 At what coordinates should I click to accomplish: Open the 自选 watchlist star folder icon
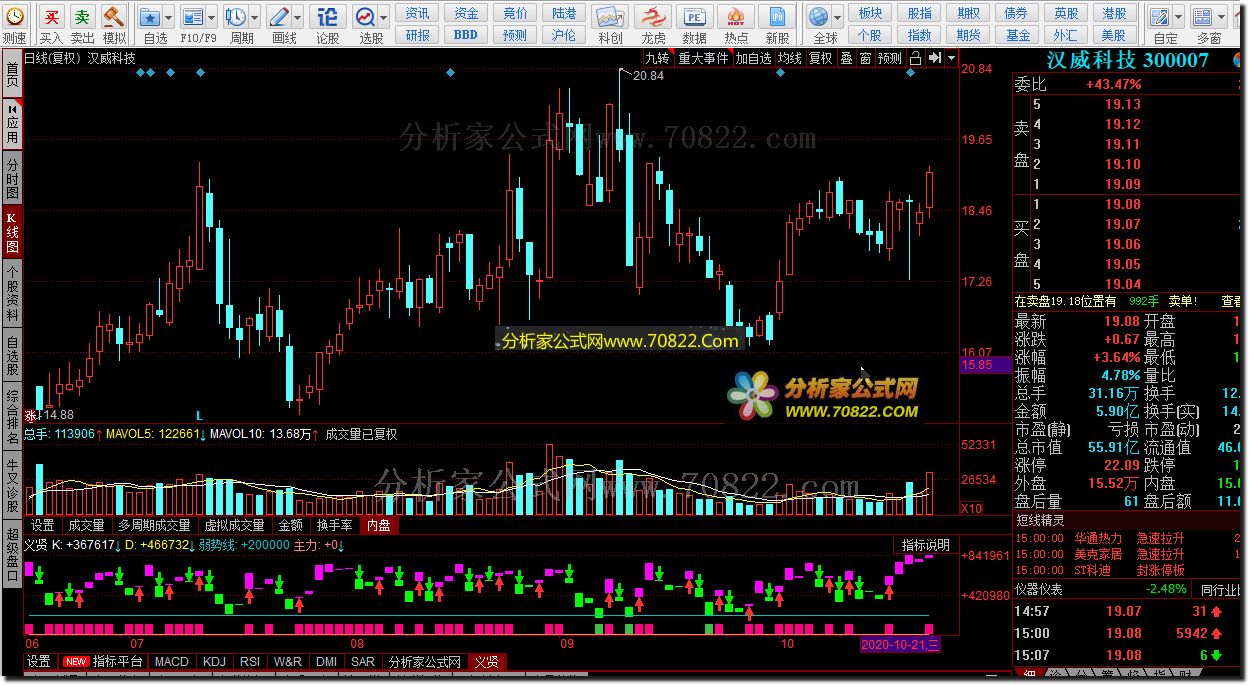tap(149, 17)
